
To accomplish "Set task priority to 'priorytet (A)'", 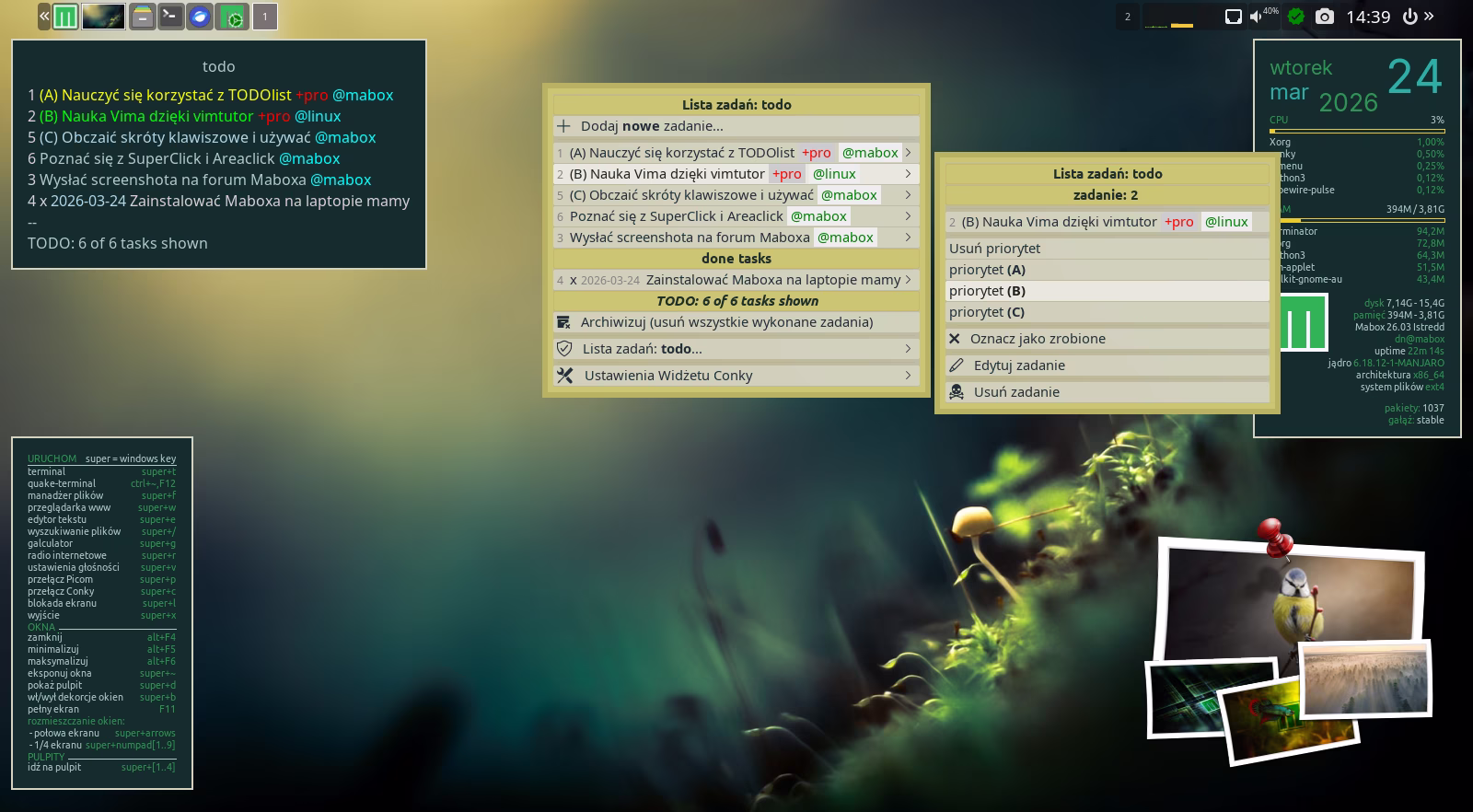I will point(987,270).
